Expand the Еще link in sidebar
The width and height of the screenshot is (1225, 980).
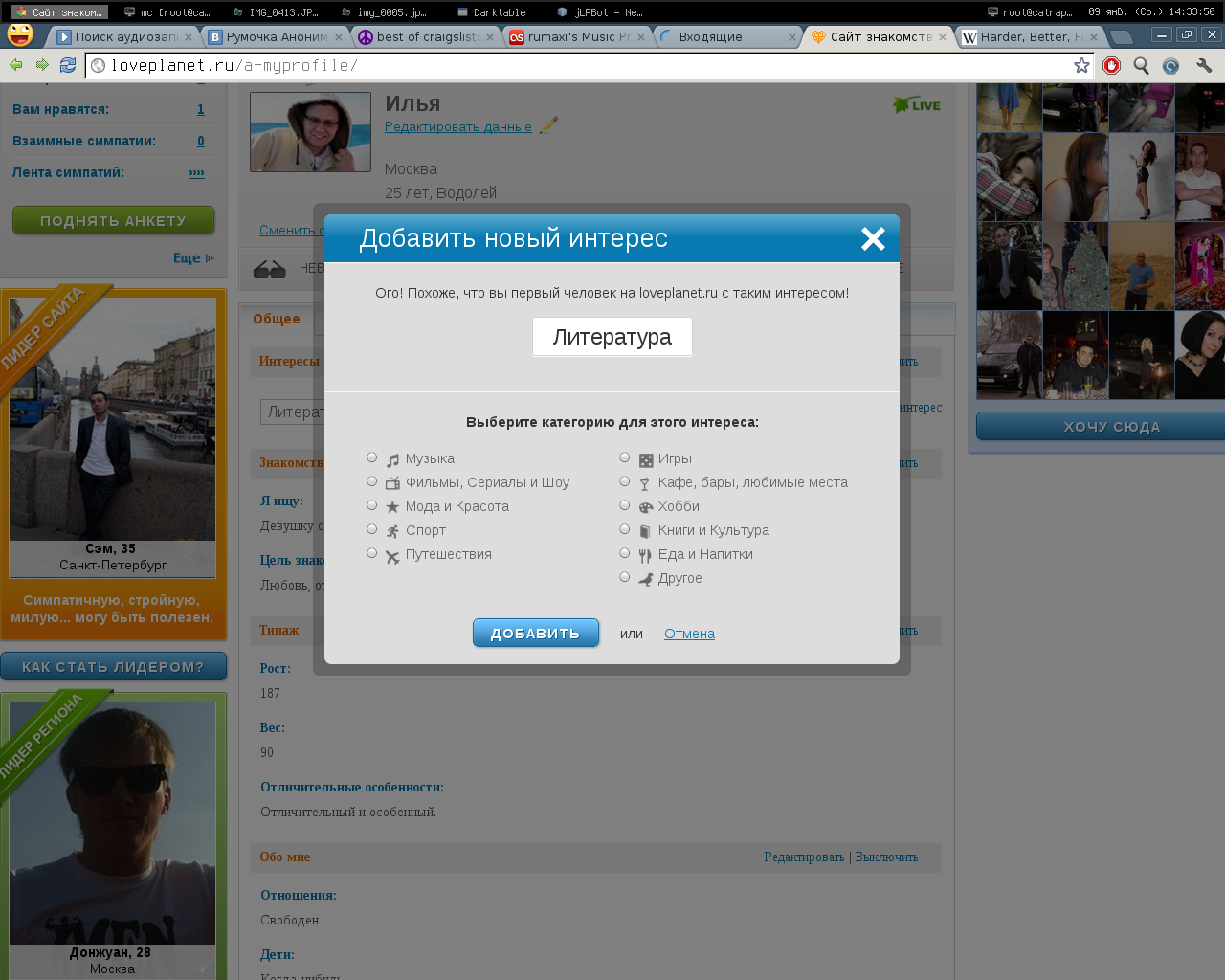pyautogui.click(x=193, y=257)
